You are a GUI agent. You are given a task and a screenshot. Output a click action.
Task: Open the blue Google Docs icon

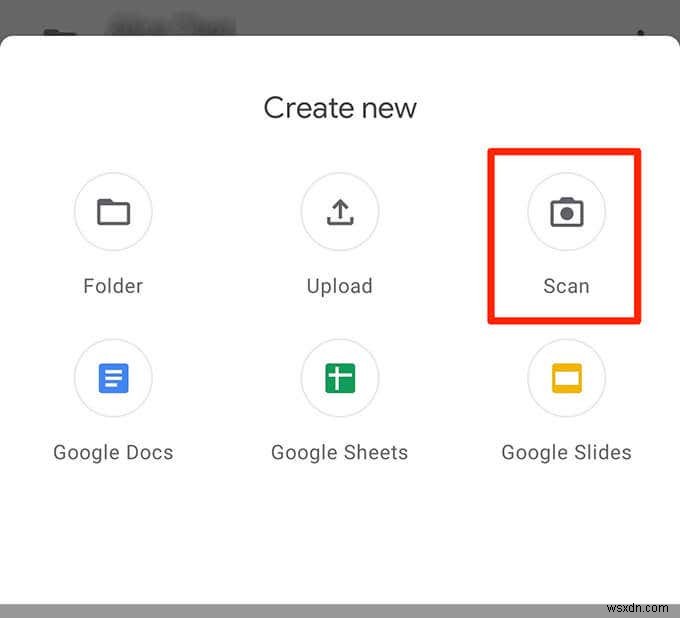(x=113, y=378)
